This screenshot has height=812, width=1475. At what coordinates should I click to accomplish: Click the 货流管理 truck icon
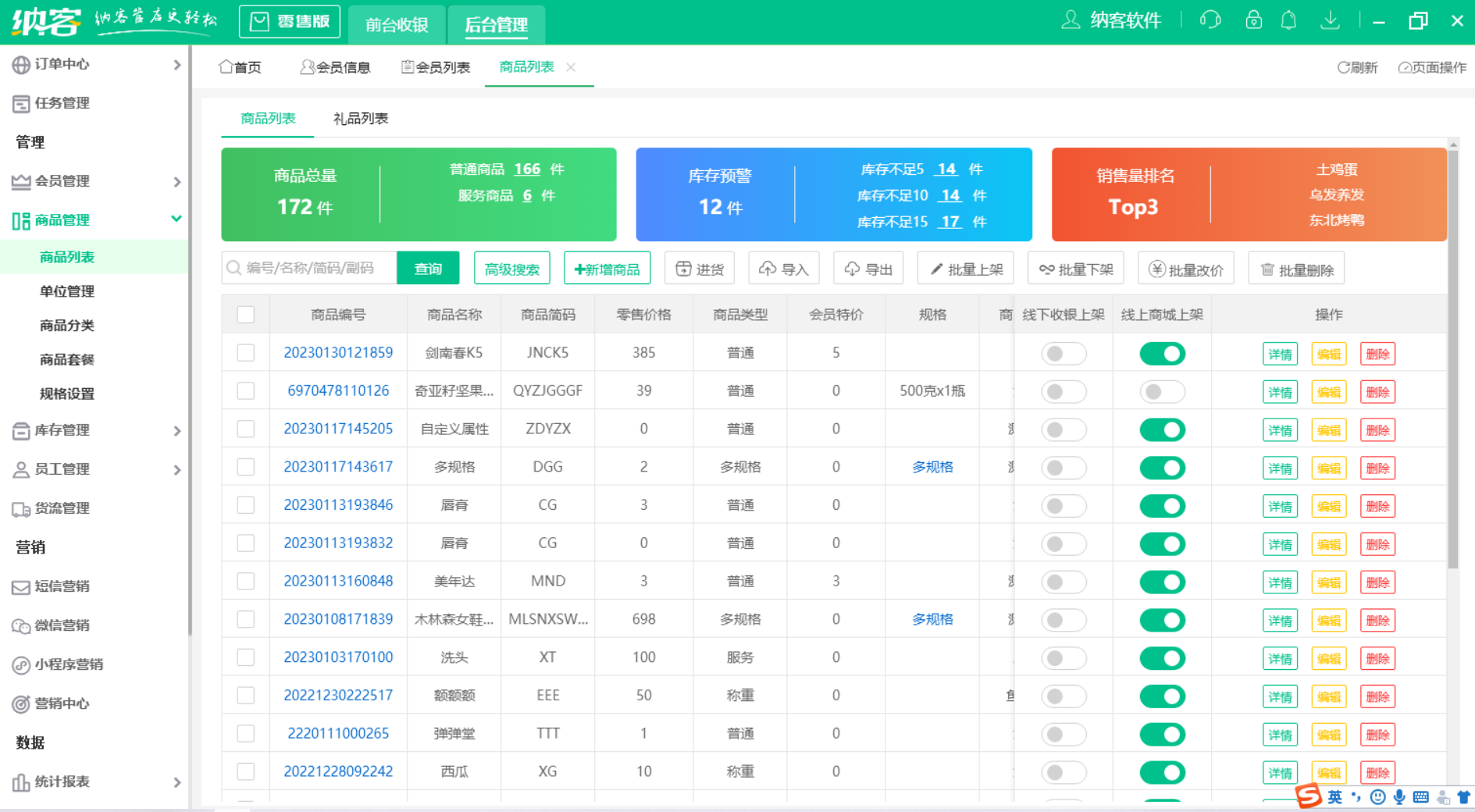coord(21,509)
